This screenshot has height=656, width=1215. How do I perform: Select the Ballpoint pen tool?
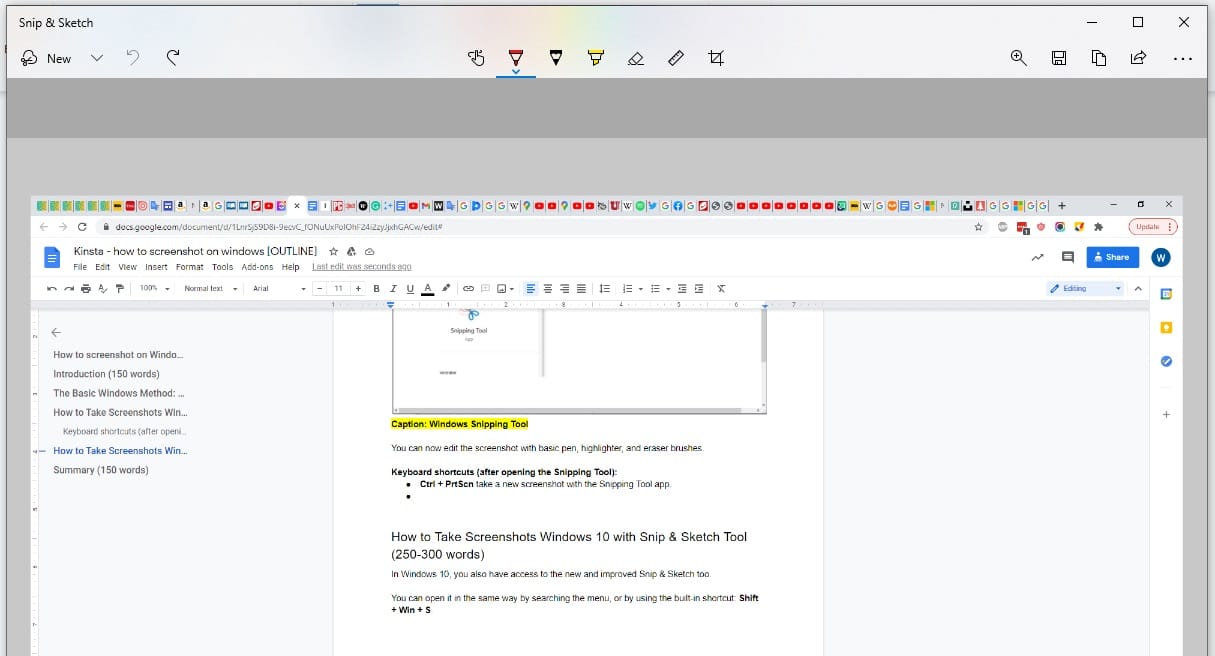pyautogui.click(x=516, y=57)
